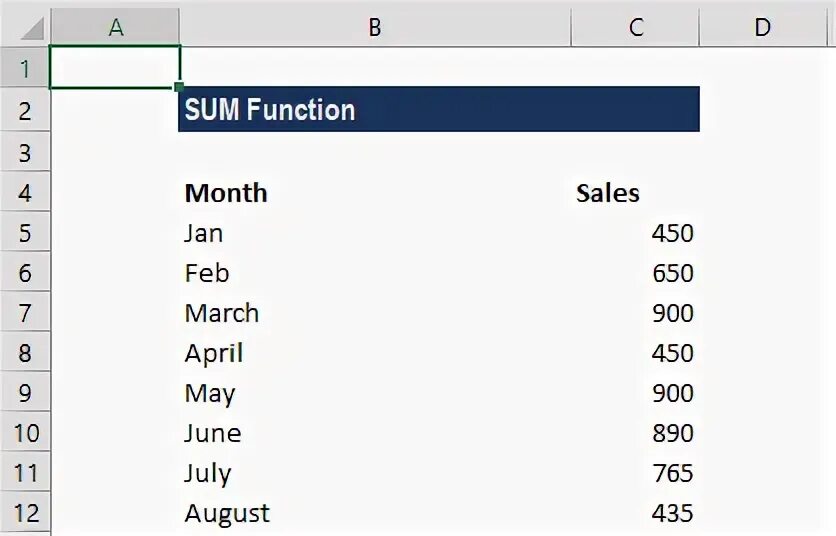Select row 12 header

[x=25, y=513]
